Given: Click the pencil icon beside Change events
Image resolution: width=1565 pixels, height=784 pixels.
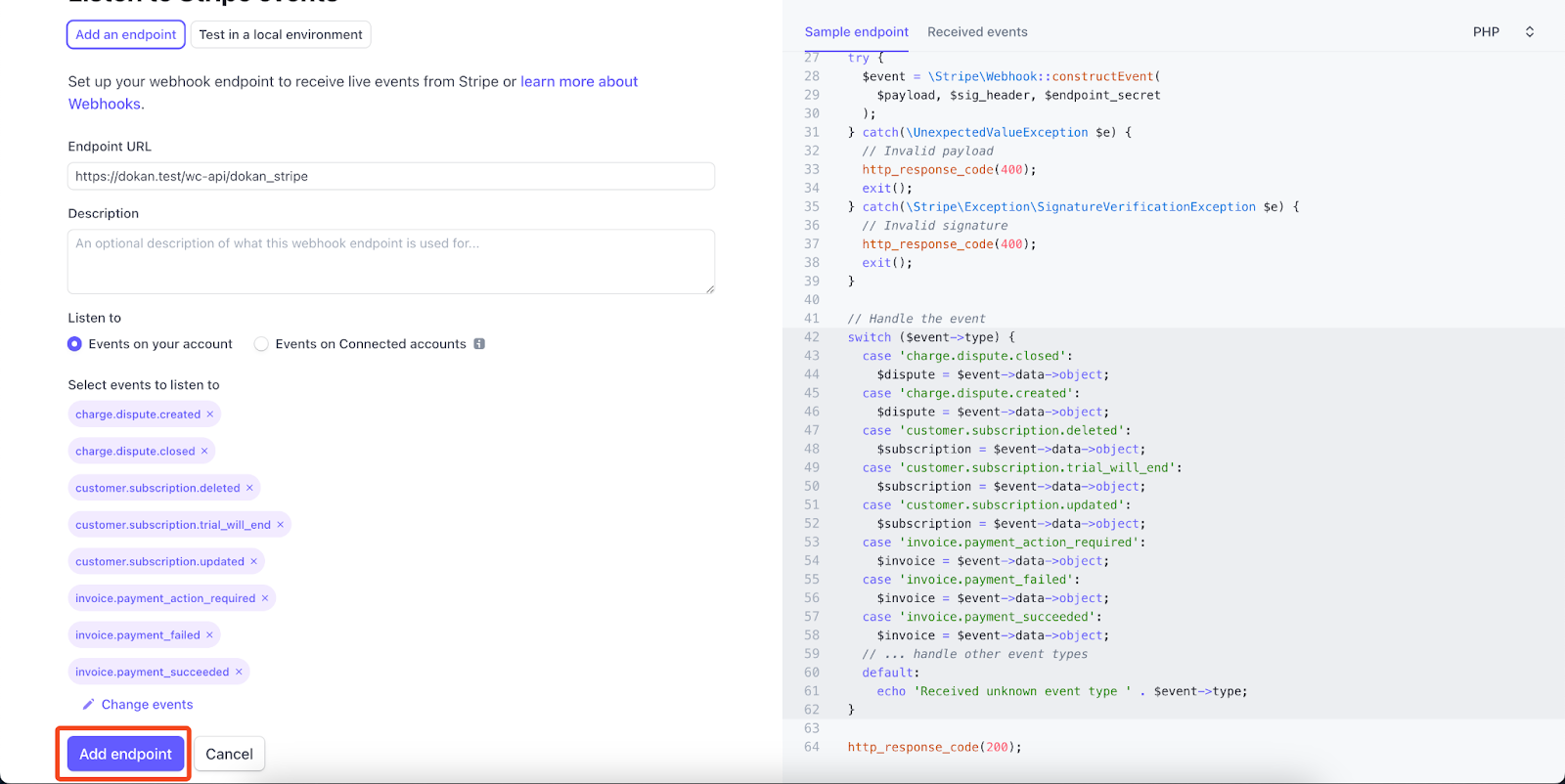Looking at the screenshot, I should tap(88, 705).
